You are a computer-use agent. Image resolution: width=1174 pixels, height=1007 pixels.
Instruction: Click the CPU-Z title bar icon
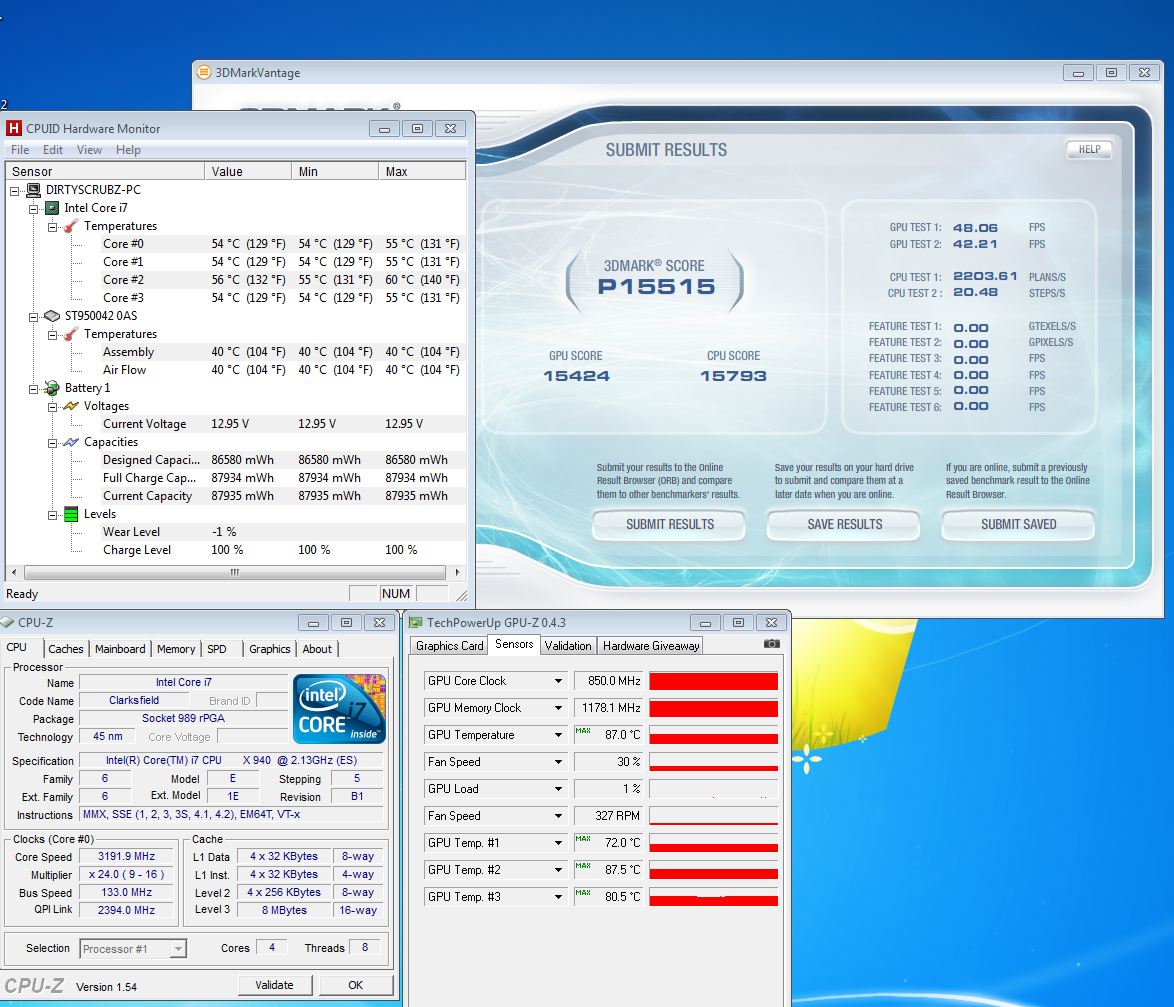7,622
